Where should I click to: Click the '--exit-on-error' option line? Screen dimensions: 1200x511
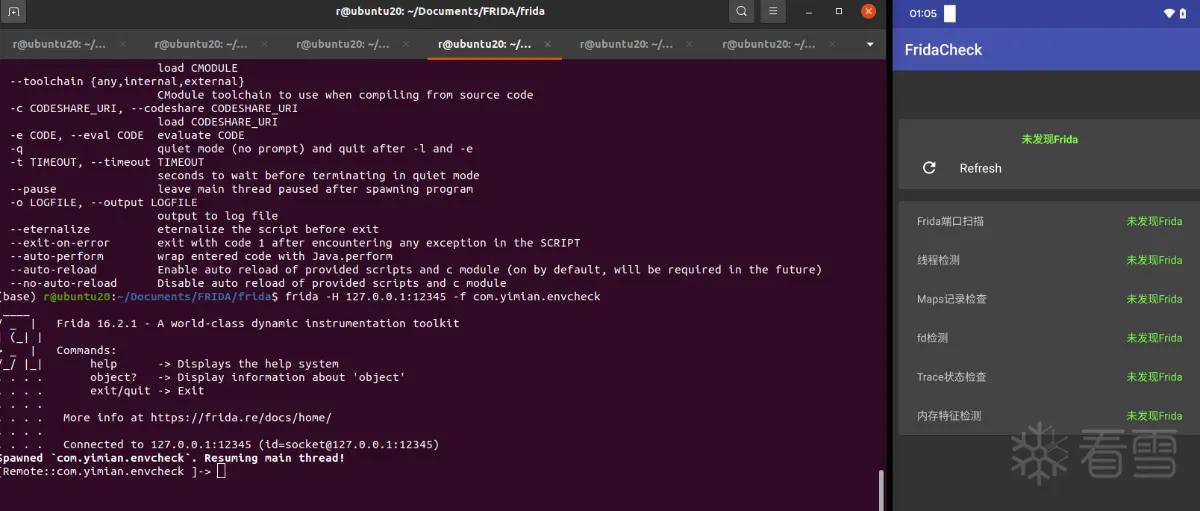(x=295, y=243)
